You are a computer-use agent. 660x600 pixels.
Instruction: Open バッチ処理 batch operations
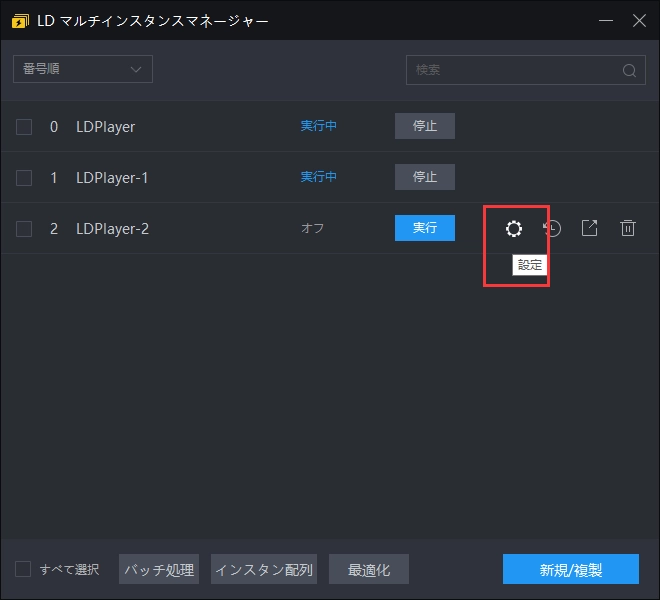tap(159, 569)
